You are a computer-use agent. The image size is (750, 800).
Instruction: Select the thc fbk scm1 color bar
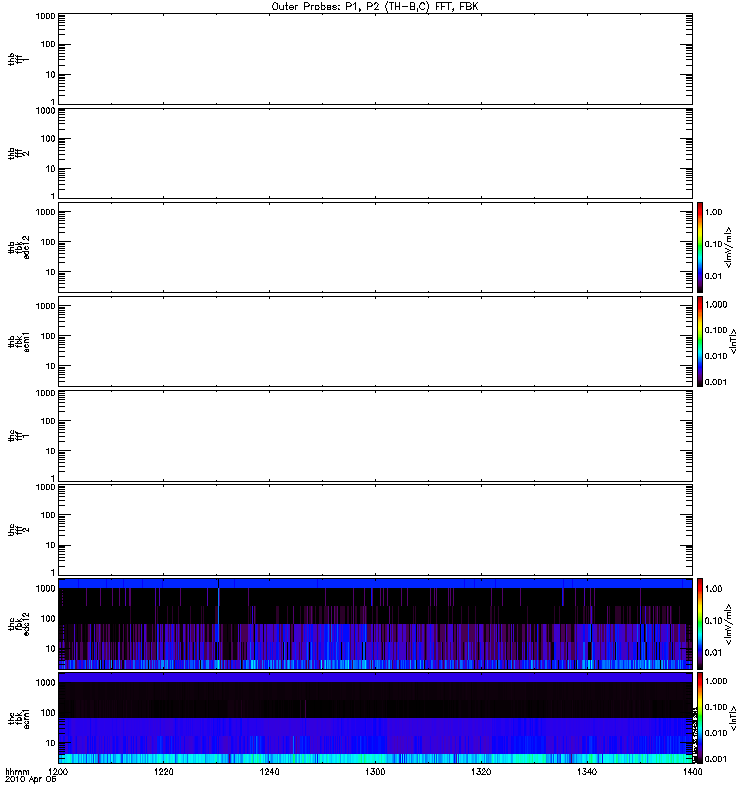pos(700,718)
